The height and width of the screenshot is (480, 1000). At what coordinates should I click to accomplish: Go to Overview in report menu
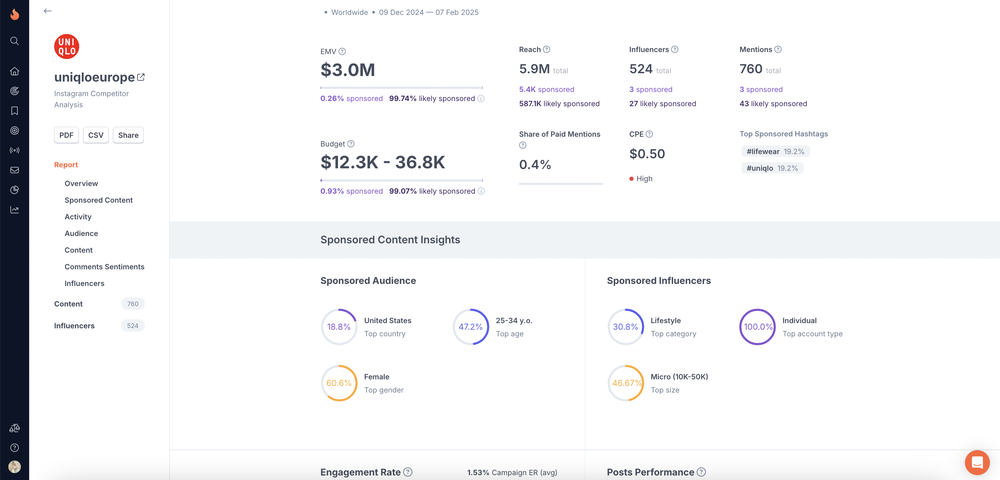coord(82,184)
